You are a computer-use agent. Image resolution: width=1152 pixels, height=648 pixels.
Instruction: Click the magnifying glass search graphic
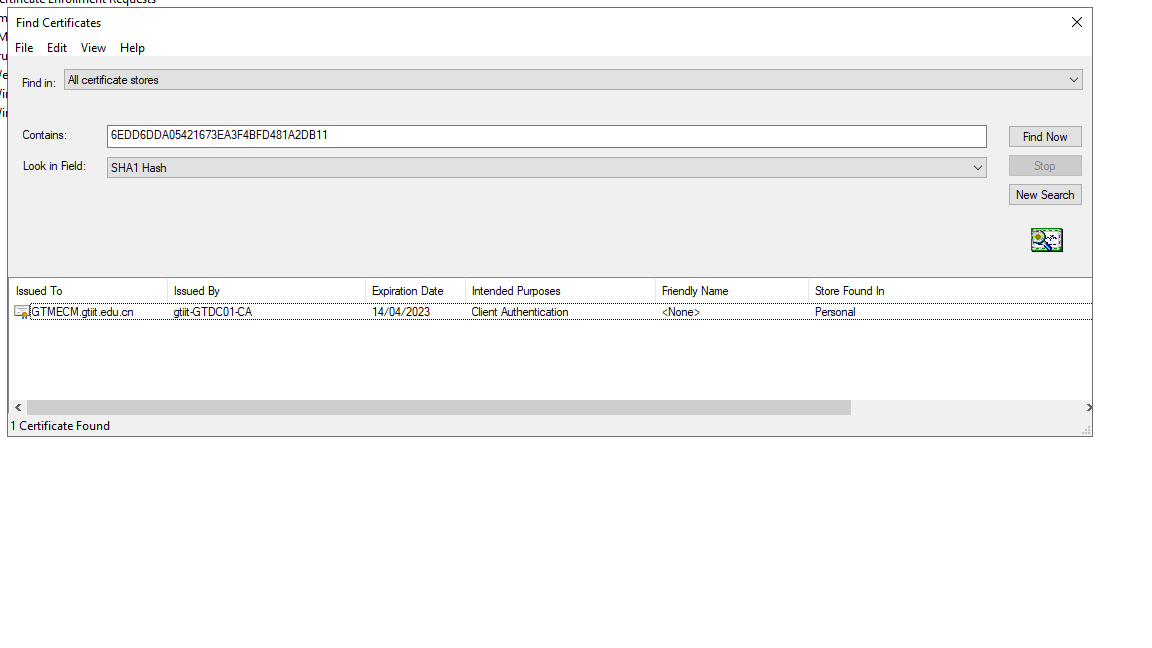pos(1046,239)
